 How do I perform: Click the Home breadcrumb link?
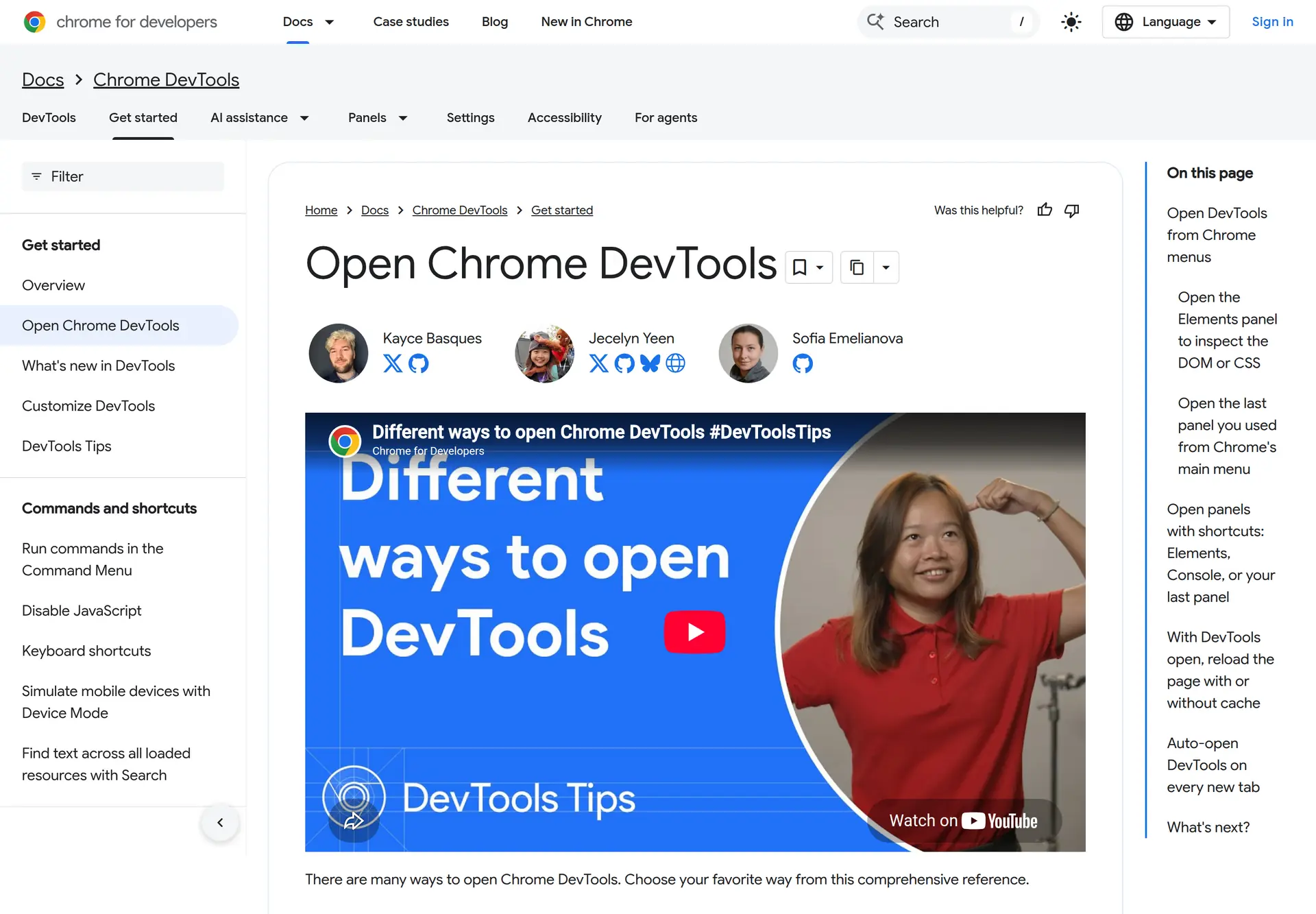point(321,211)
